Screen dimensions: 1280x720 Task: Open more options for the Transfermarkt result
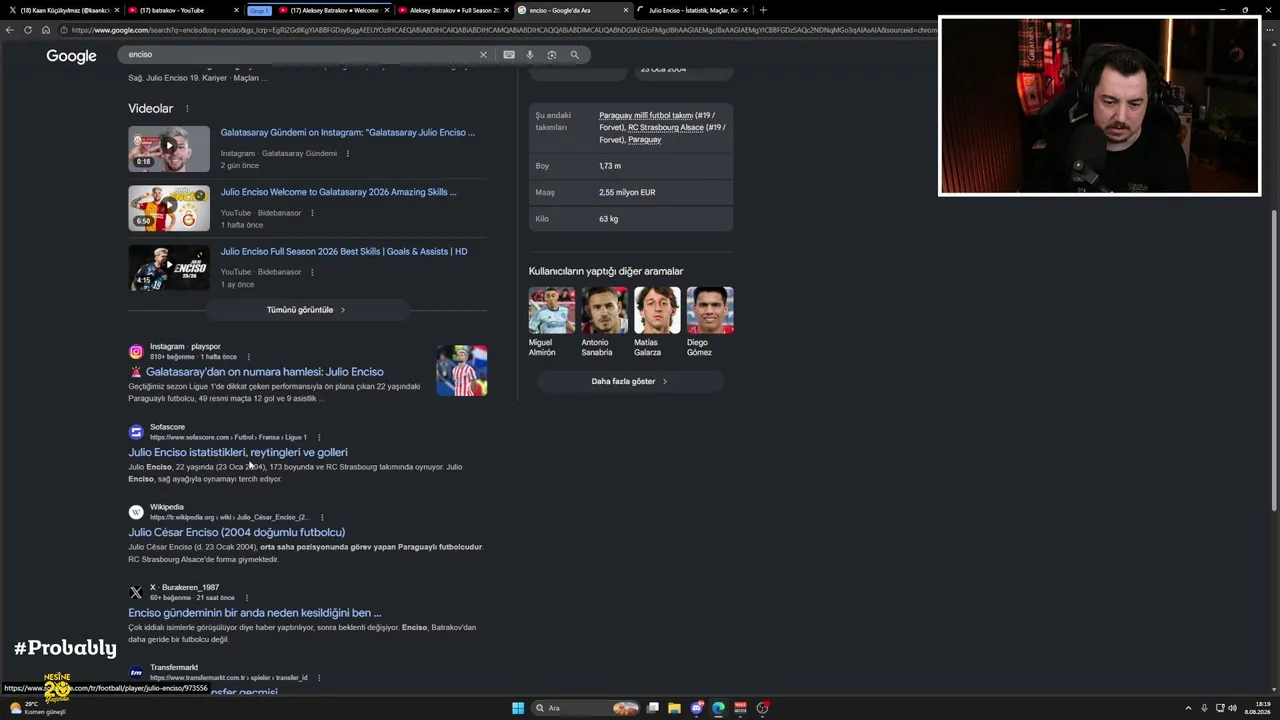point(319,678)
